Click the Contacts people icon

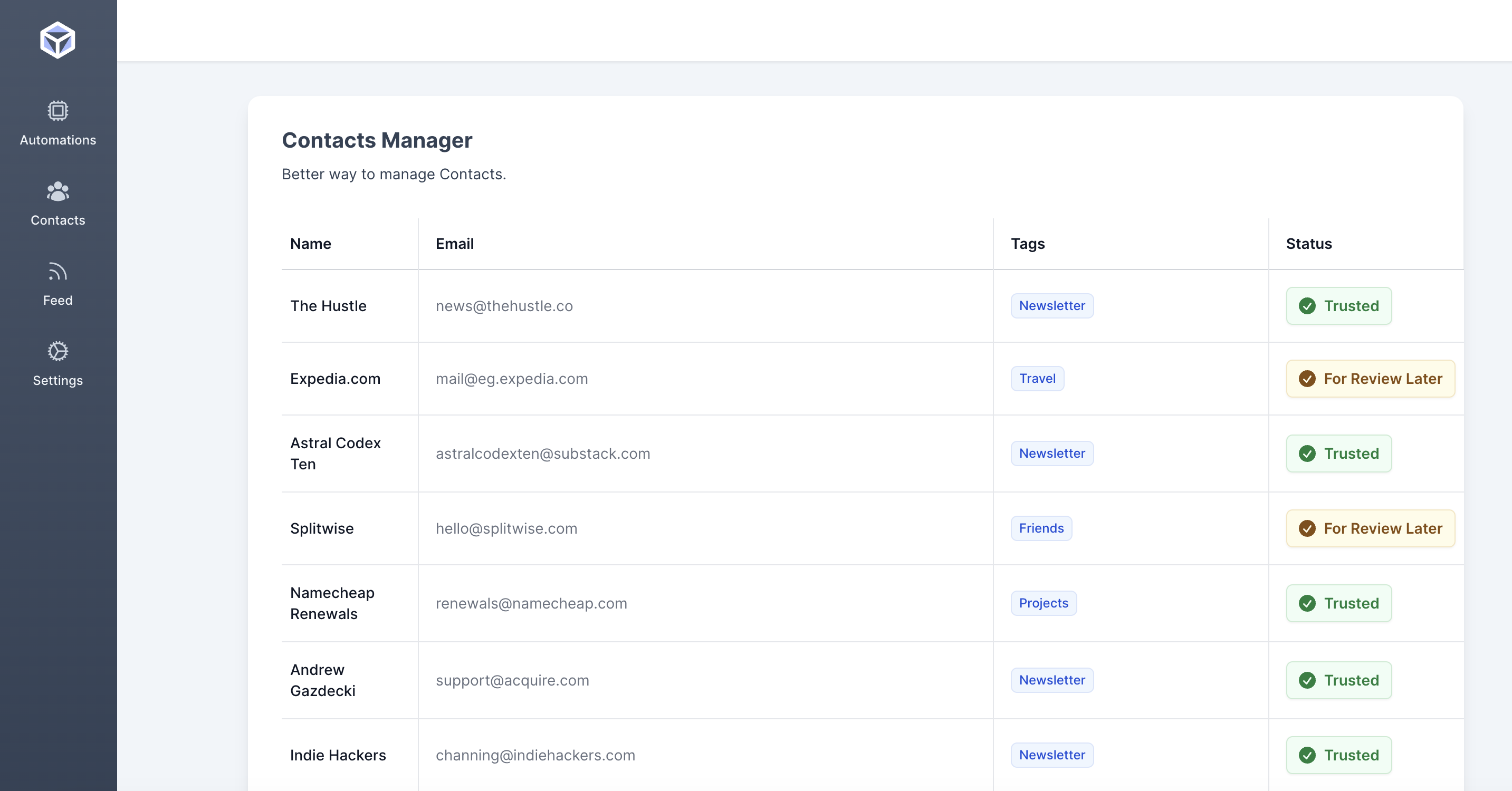tap(58, 191)
